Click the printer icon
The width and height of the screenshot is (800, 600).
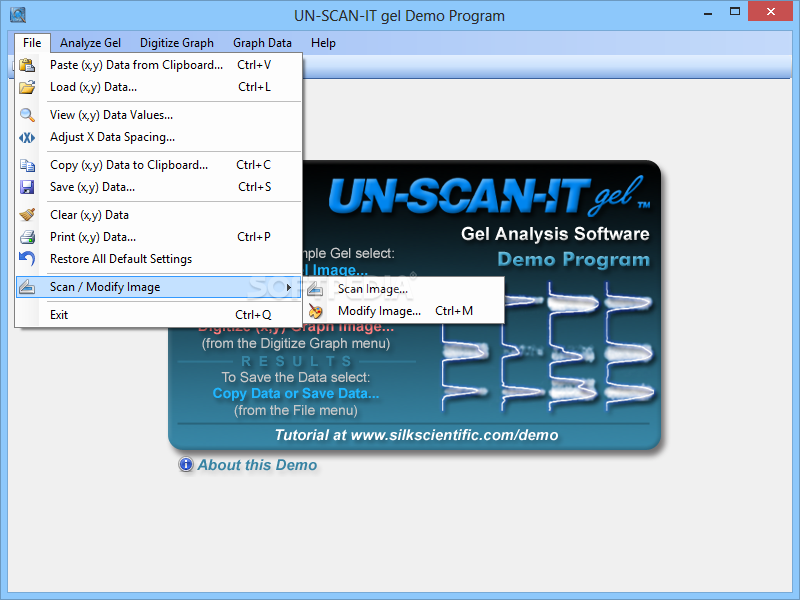[27, 237]
